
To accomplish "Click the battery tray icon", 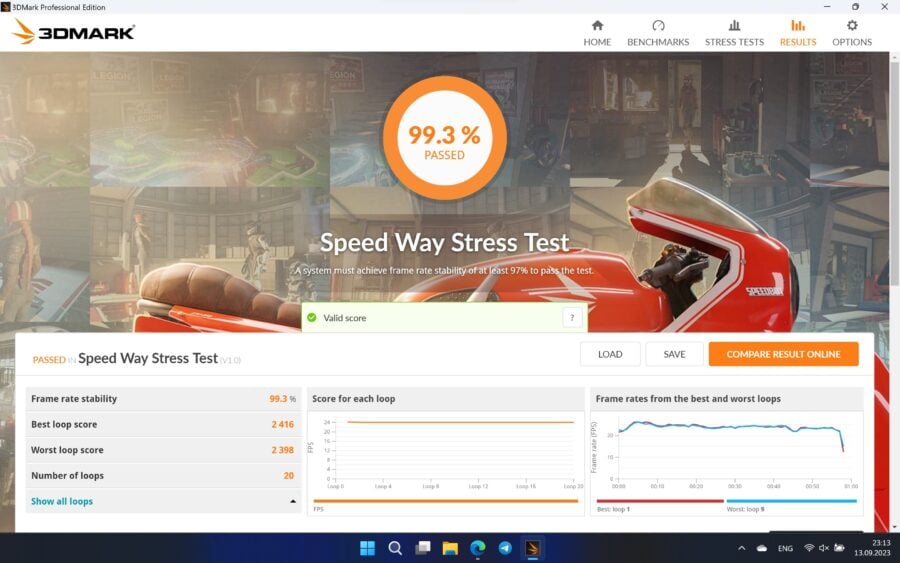I will coord(839,548).
